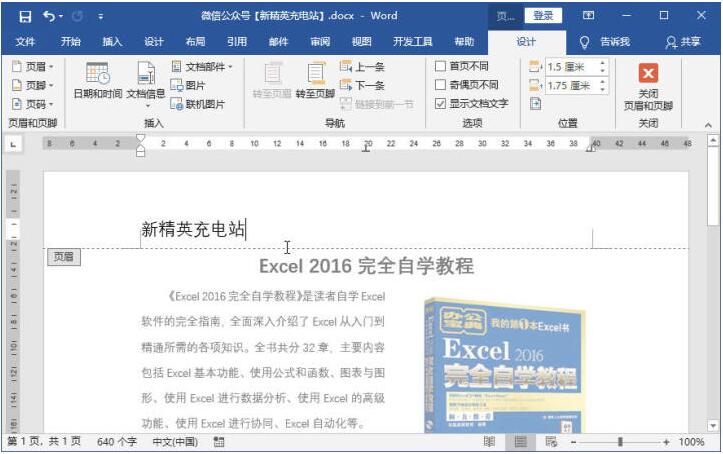The height and width of the screenshot is (454, 723).
Task: Open the 页眉 header dropdown
Action: pos(32,67)
